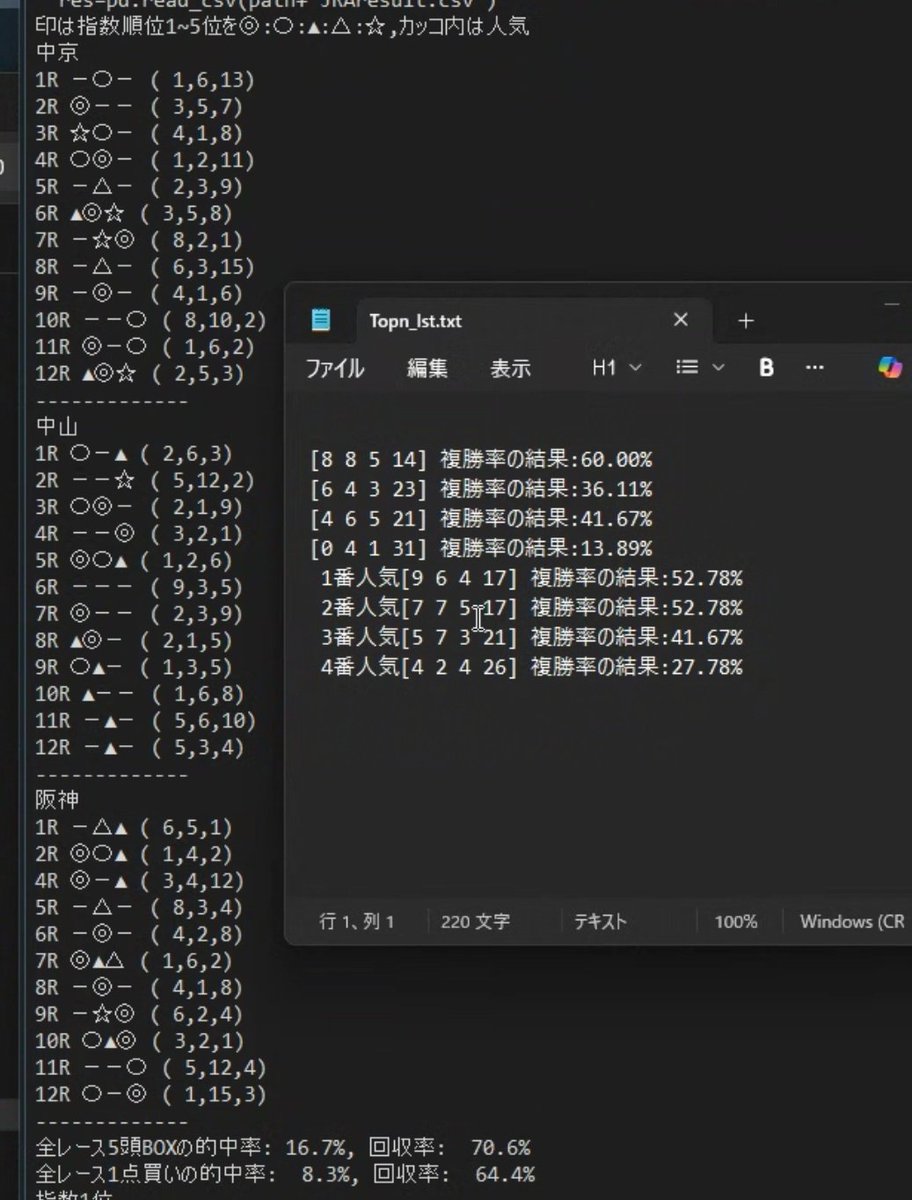This screenshot has width=912, height=1200.
Task: Click 中山 12R row ( 5,3,4)
Action: tap(140, 748)
